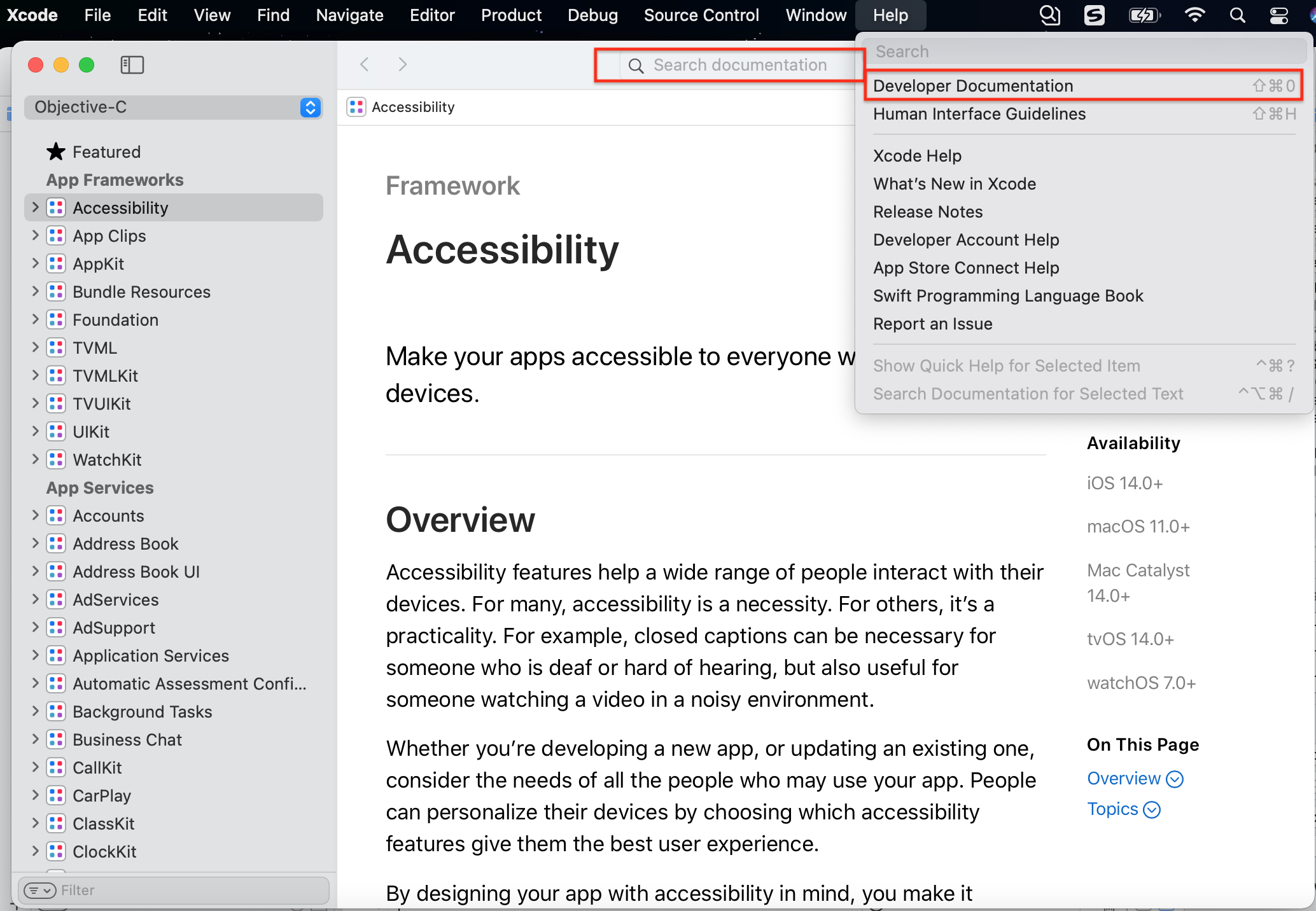Click the ClockKit framework icon
1316x911 pixels.
(56, 852)
